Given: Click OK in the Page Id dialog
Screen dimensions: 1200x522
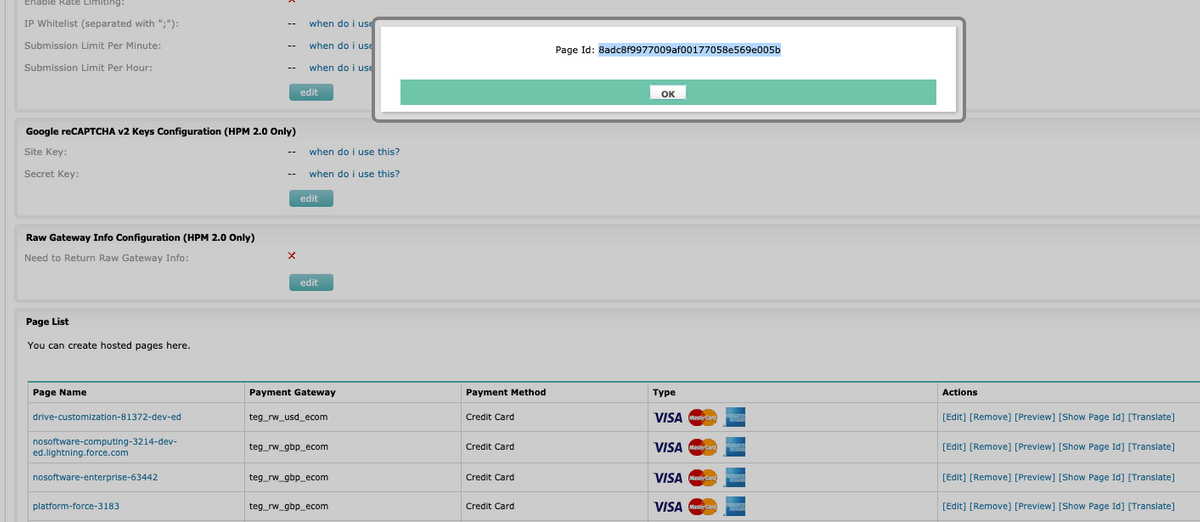Looking at the screenshot, I should (667, 93).
